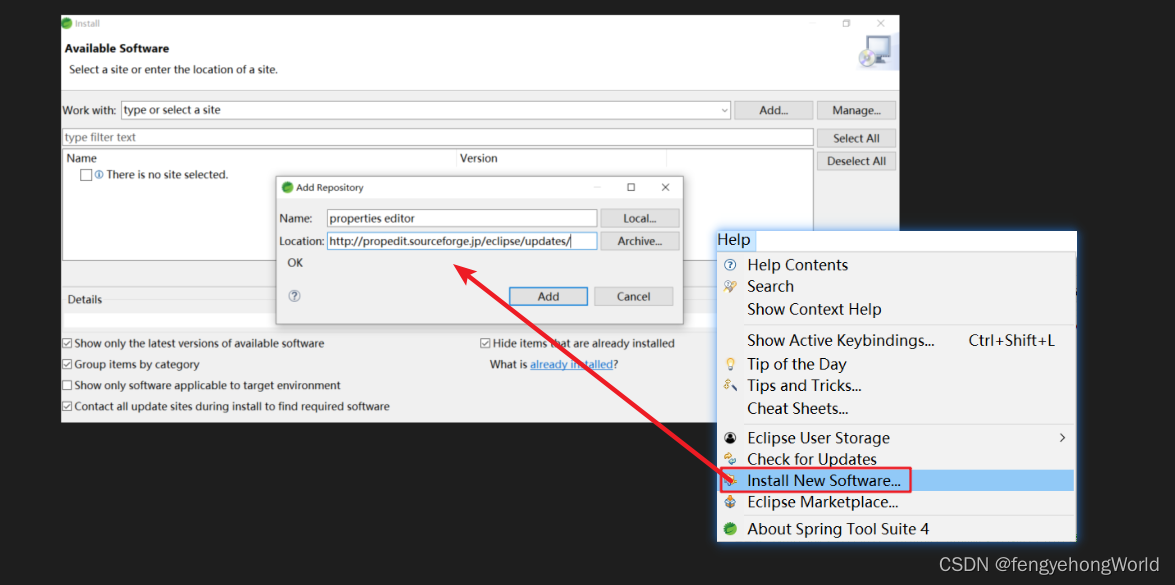Open the Help menu header
This screenshot has height=585, width=1175.
(734, 240)
